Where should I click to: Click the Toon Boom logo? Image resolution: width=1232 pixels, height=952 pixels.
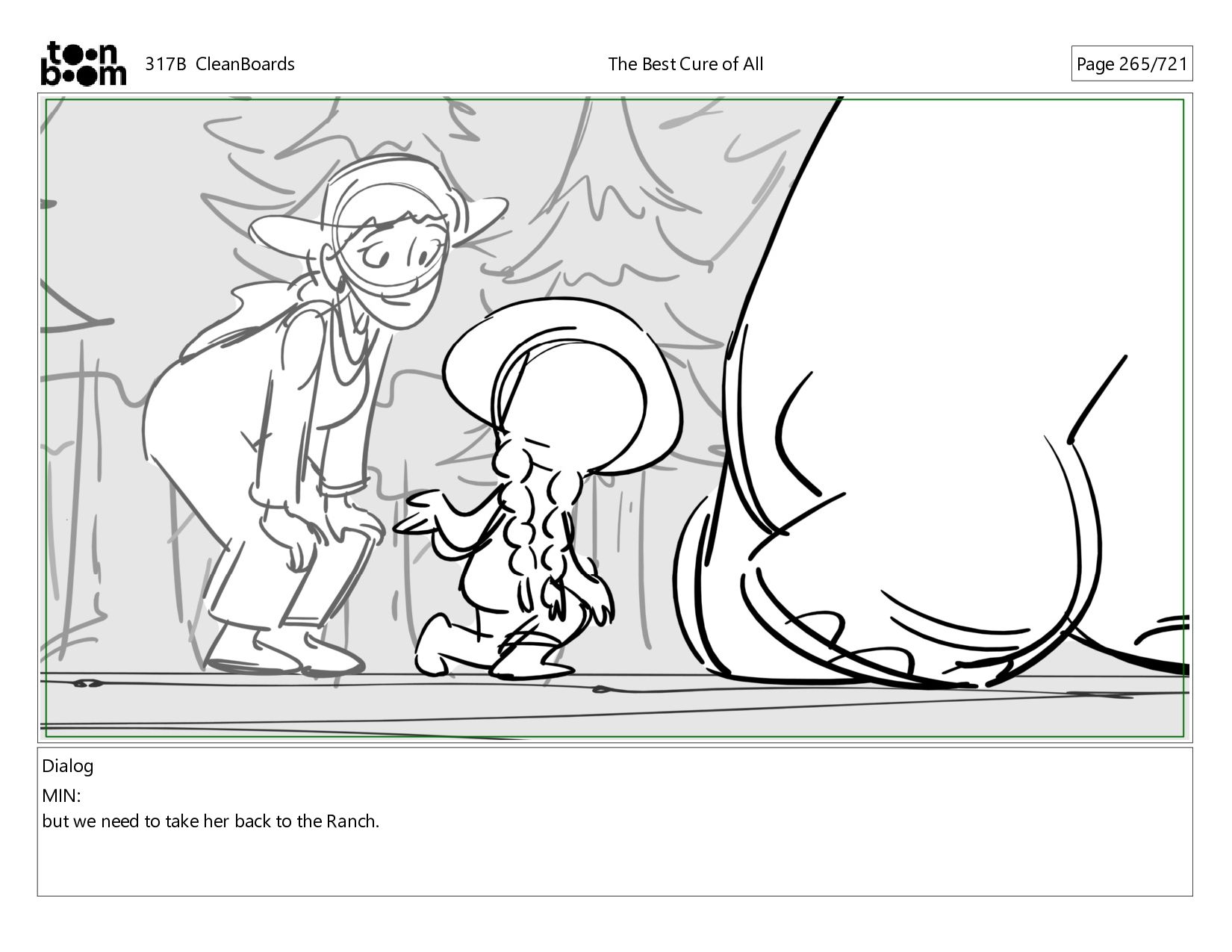tap(83, 63)
